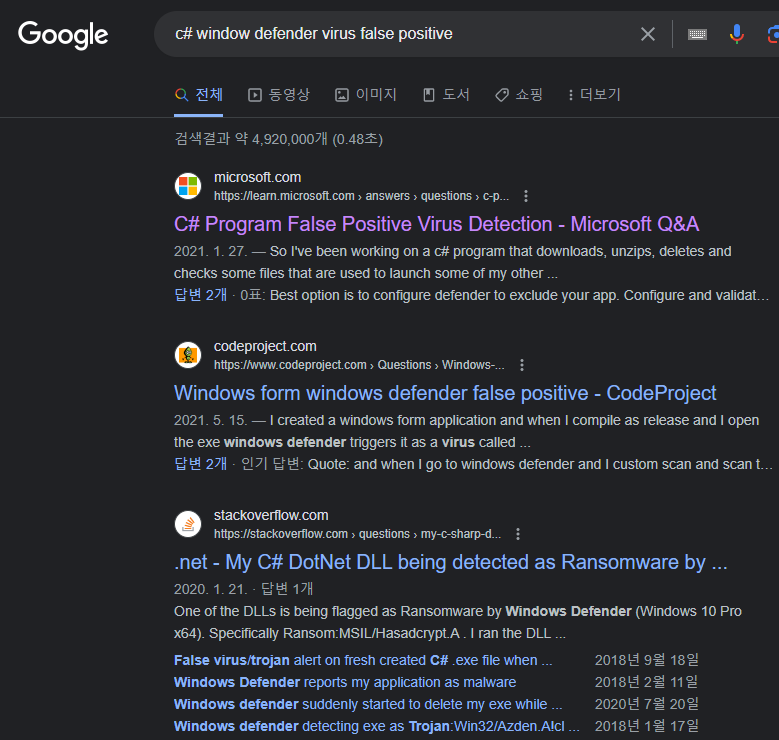Clear the search query with X

pyautogui.click(x=647, y=34)
